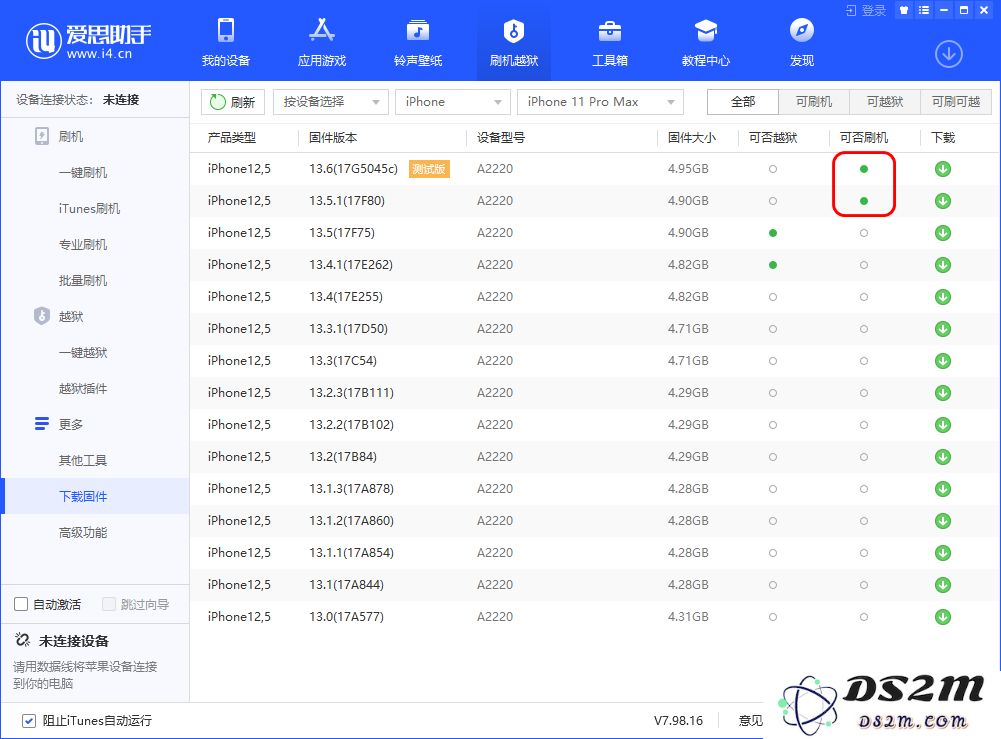Open the iPhone 11 Pro Max model dropdown

click(600, 101)
